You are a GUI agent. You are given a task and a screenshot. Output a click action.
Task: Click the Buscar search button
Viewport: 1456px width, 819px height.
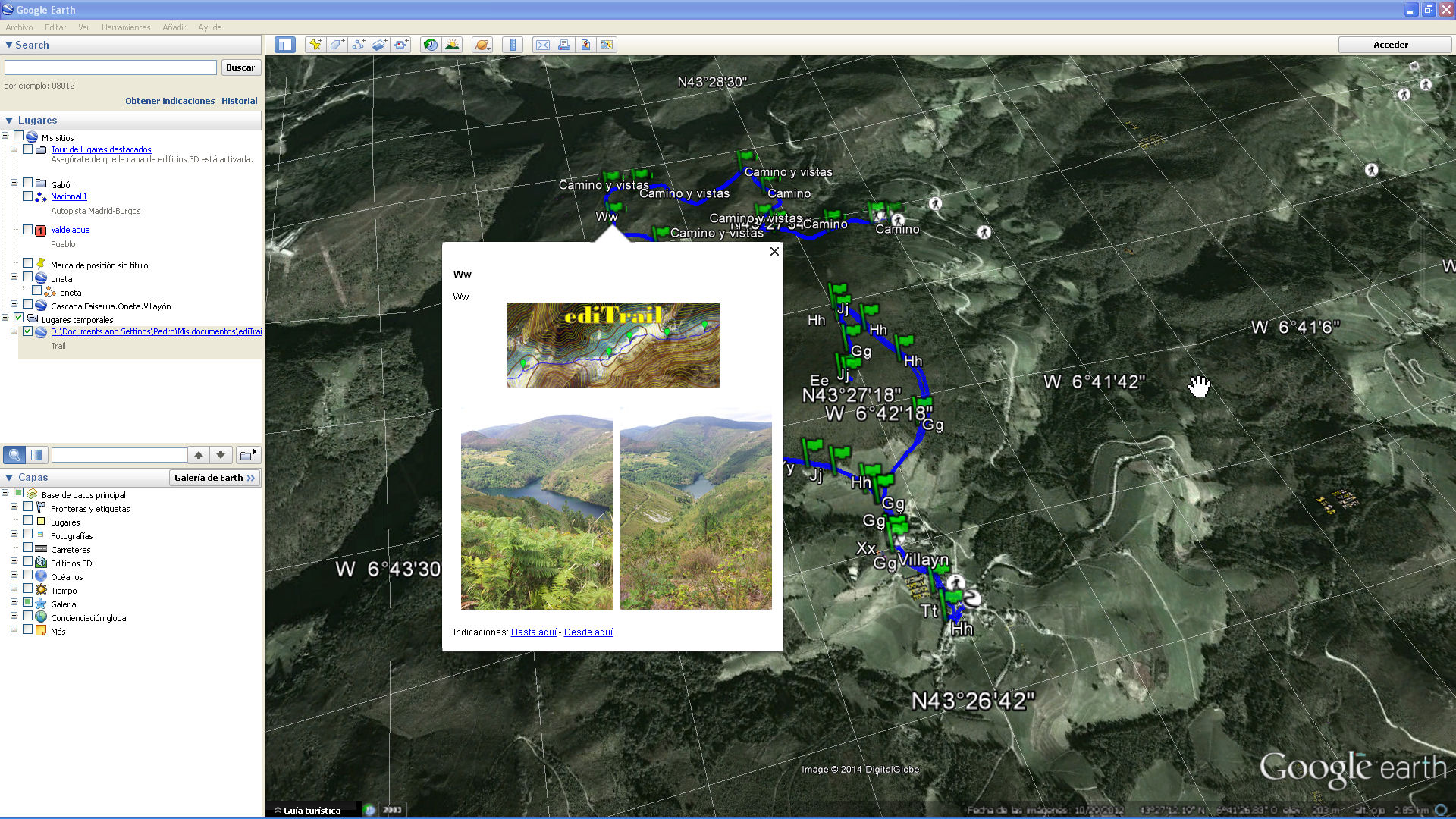click(240, 67)
